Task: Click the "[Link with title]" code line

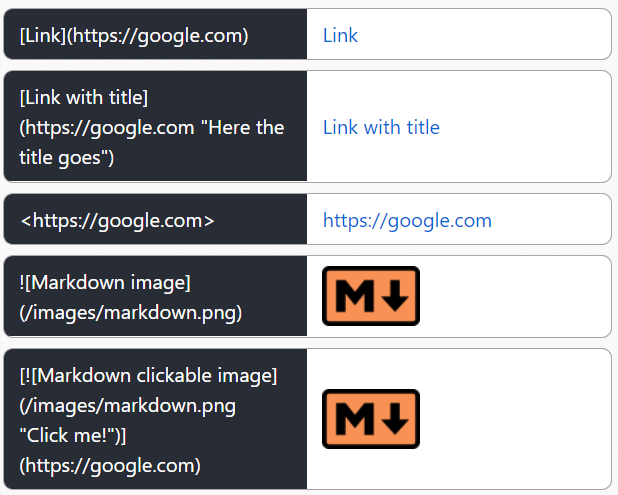Action: pyautogui.click(x=84, y=97)
